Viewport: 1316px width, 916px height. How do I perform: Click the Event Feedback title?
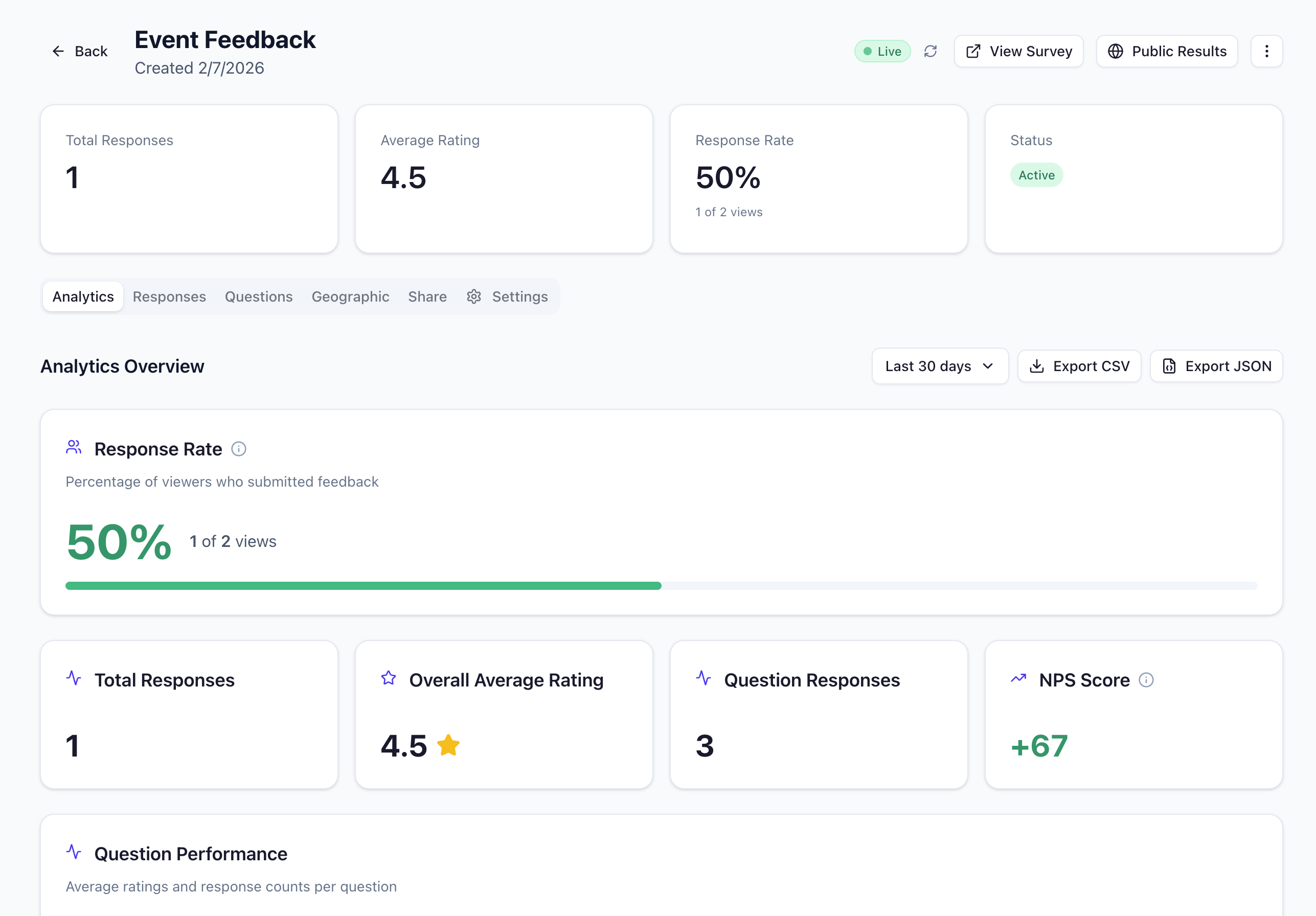pyautogui.click(x=225, y=39)
